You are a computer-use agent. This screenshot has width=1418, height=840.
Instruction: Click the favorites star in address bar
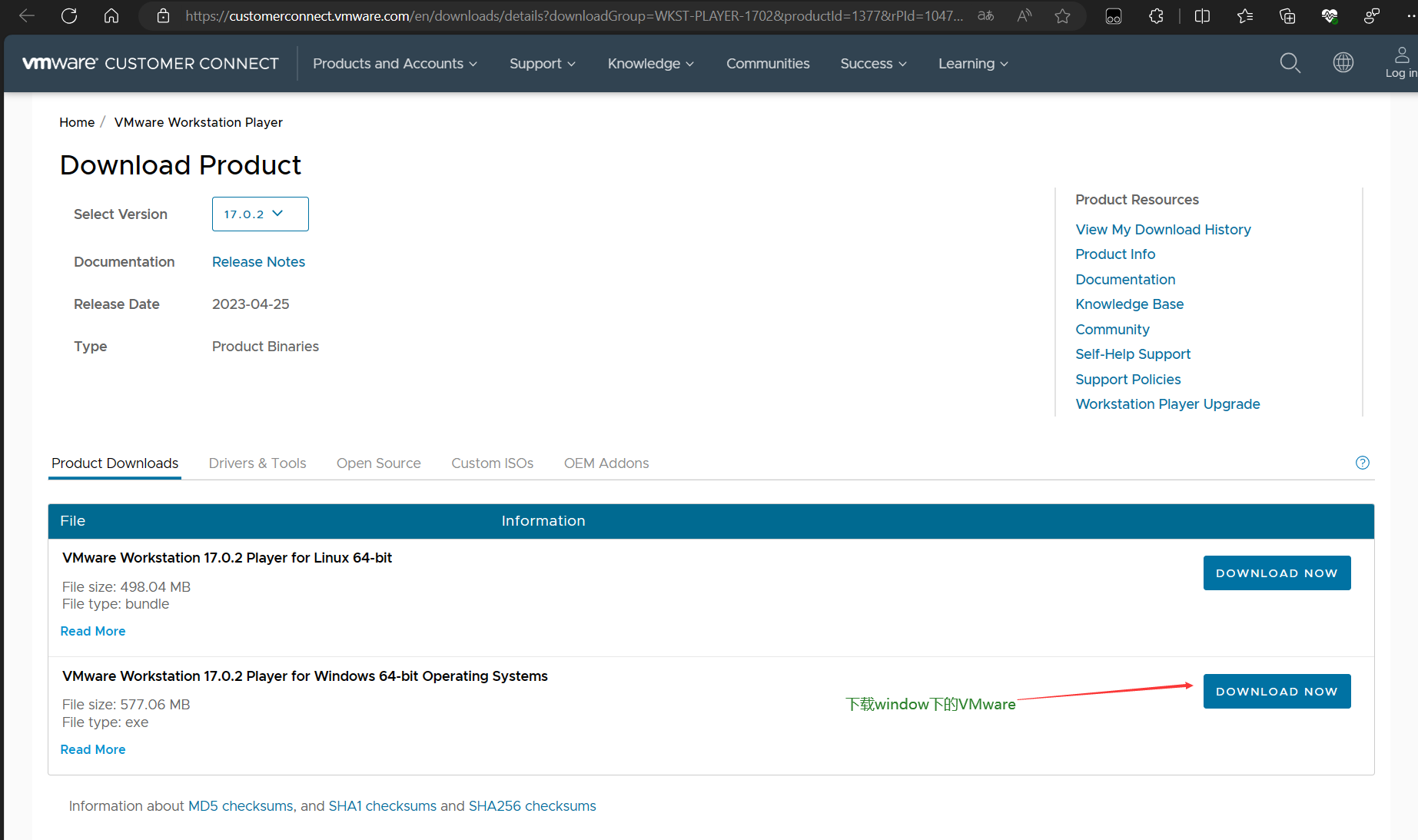click(1062, 16)
